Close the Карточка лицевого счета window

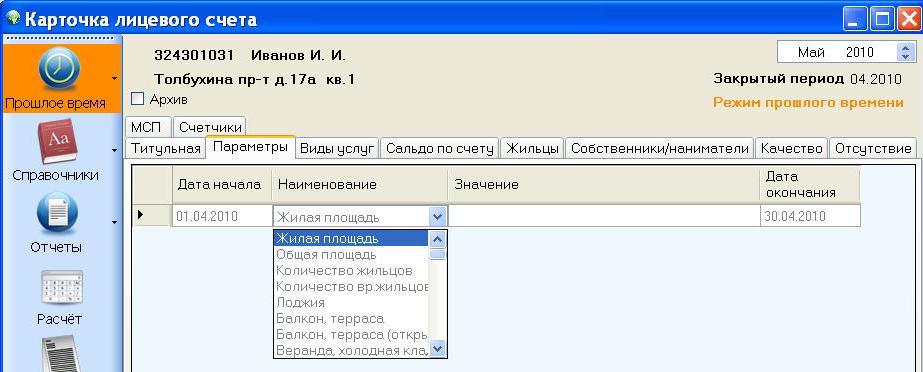(x=909, y=19)
